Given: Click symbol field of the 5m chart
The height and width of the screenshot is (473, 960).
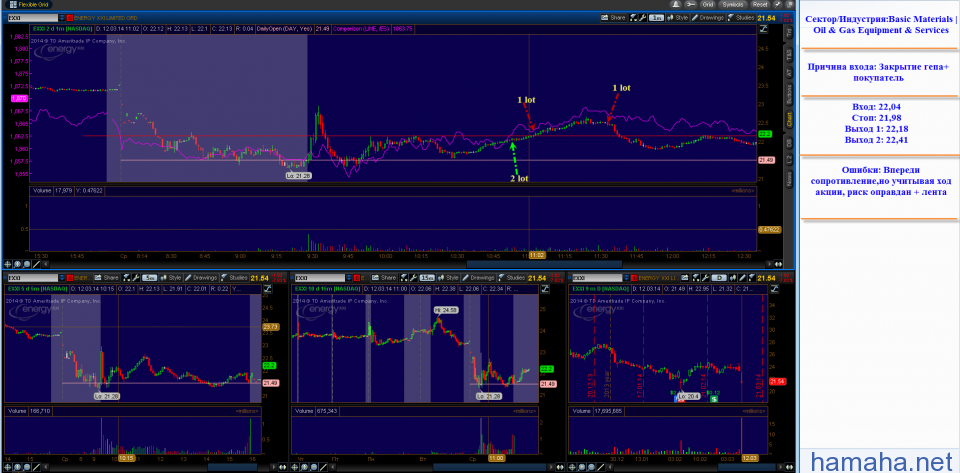Looking at the screenshot, I should tap(33, 278).
